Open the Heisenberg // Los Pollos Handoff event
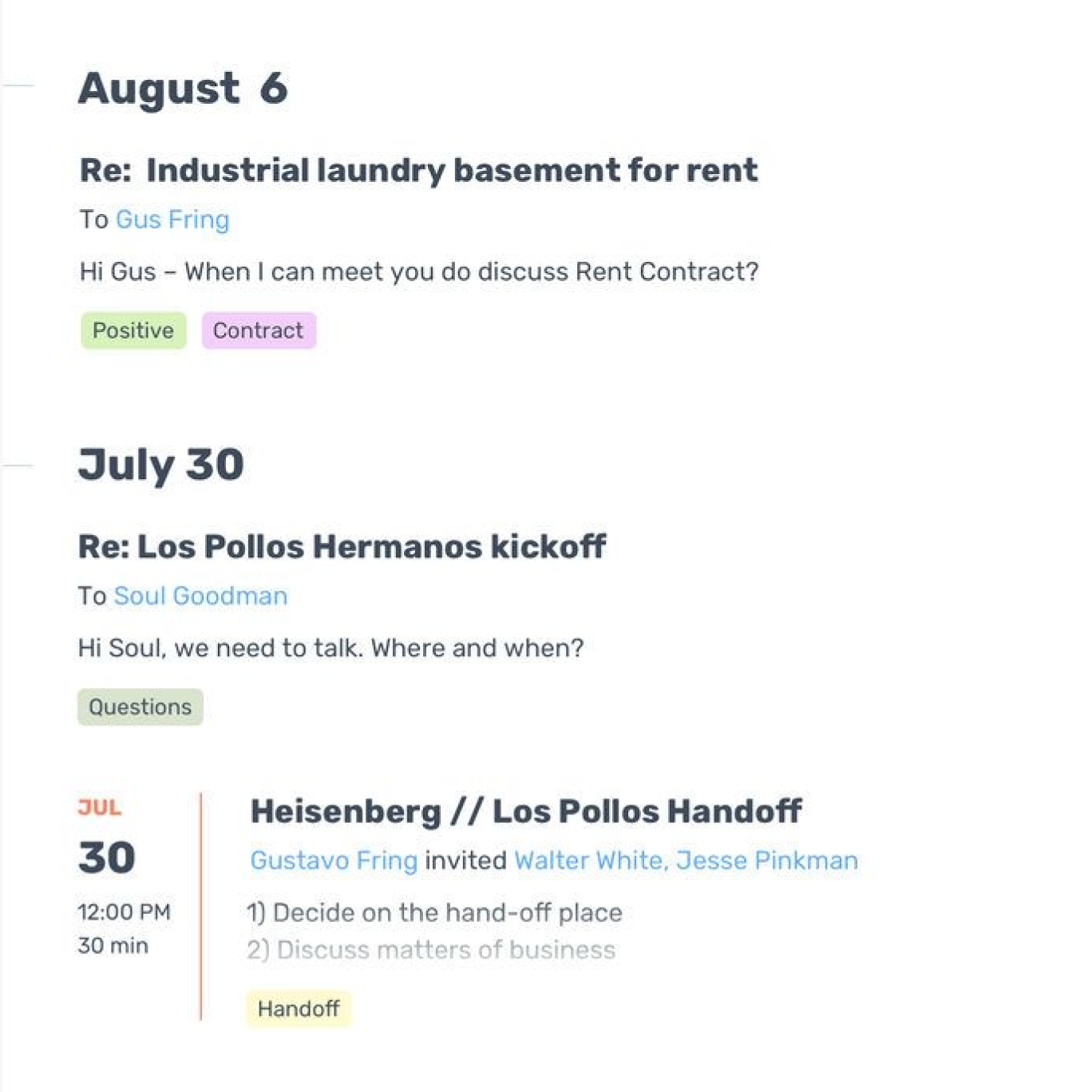The image size is (1092, 1092). click(525, 812)
